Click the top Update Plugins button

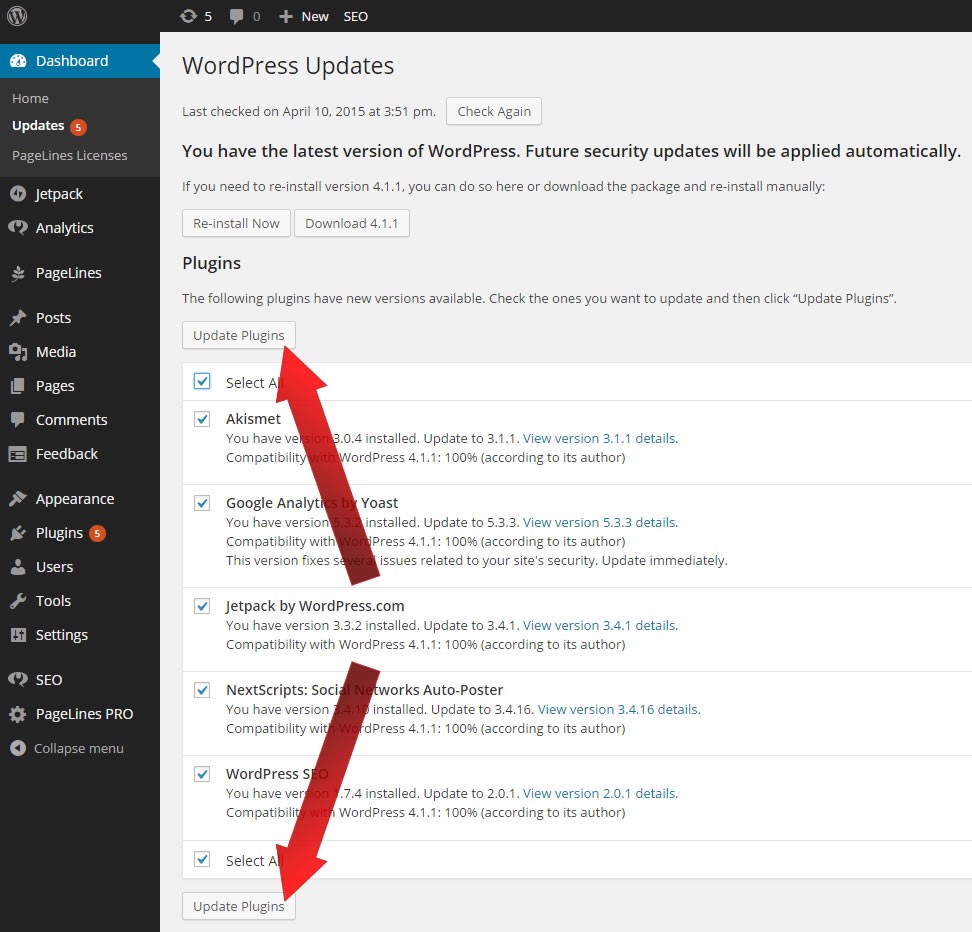[238, 335]
